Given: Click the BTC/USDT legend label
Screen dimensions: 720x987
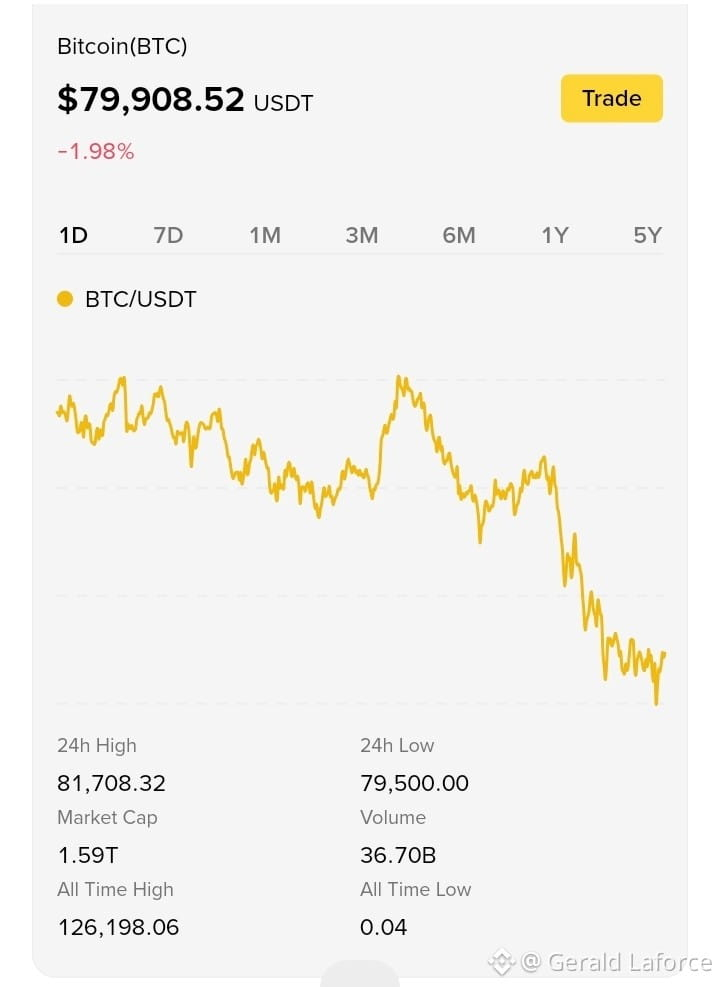Looking at the screenshot, I should (x=140, y=299).
